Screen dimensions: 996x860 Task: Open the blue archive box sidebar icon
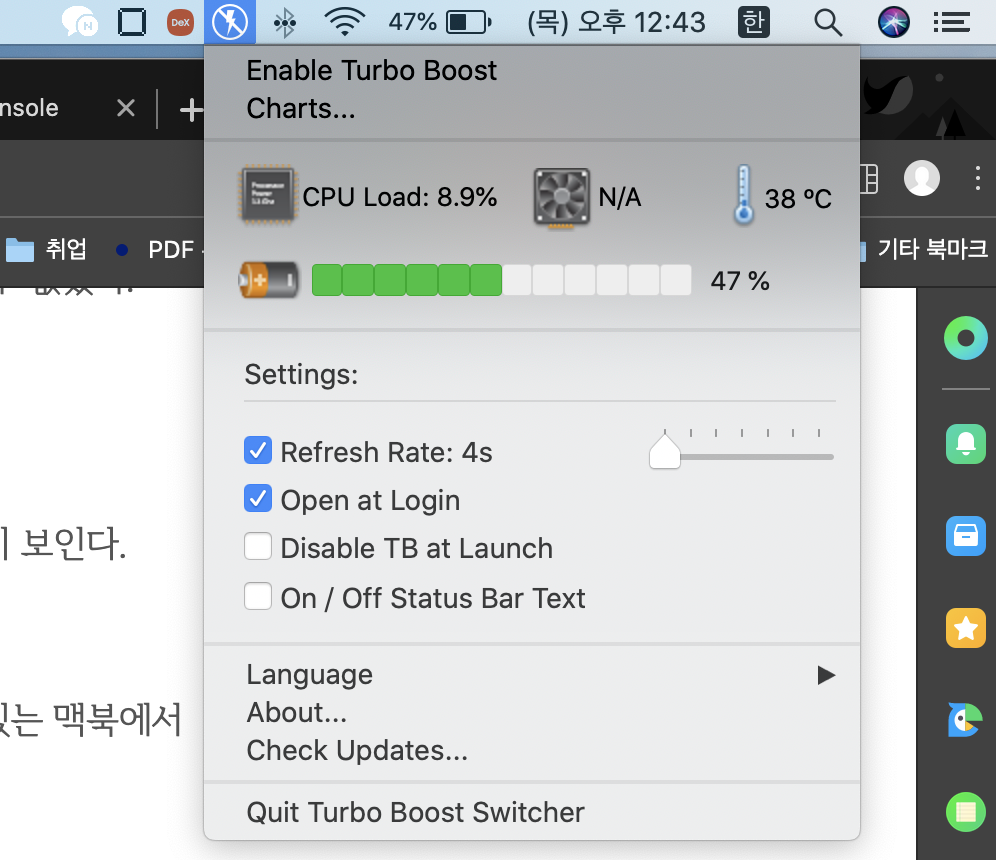pyautogui.click(x=966, y=535)
